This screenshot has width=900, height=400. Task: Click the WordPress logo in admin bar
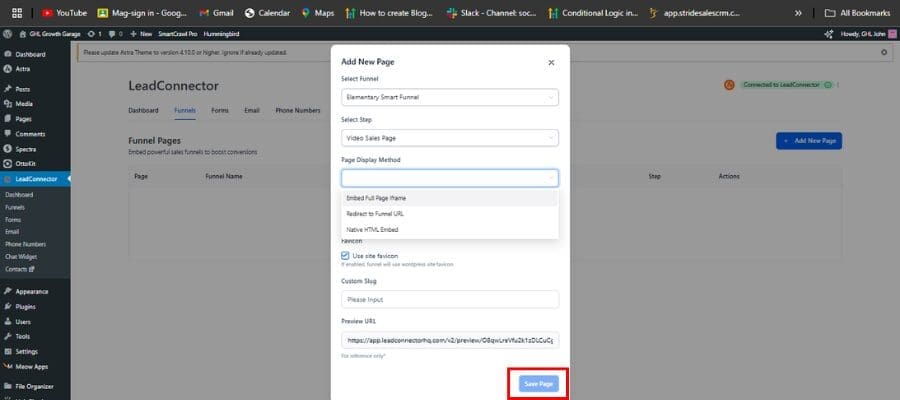pyautogui.click(x=7, y=34)
